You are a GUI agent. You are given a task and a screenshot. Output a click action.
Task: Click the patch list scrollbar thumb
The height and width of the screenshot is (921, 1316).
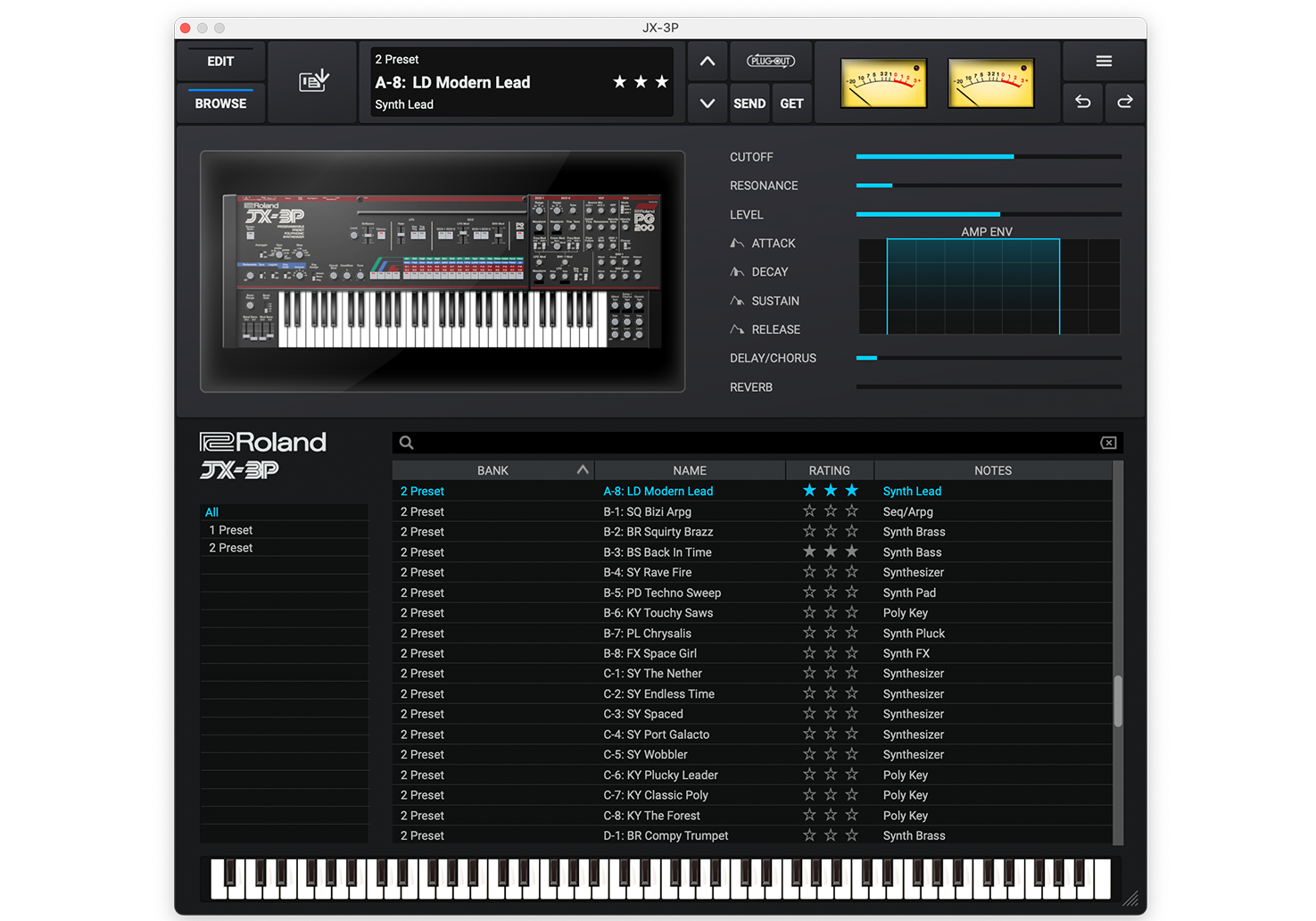pyautogui.click(x=1118, y=701)
